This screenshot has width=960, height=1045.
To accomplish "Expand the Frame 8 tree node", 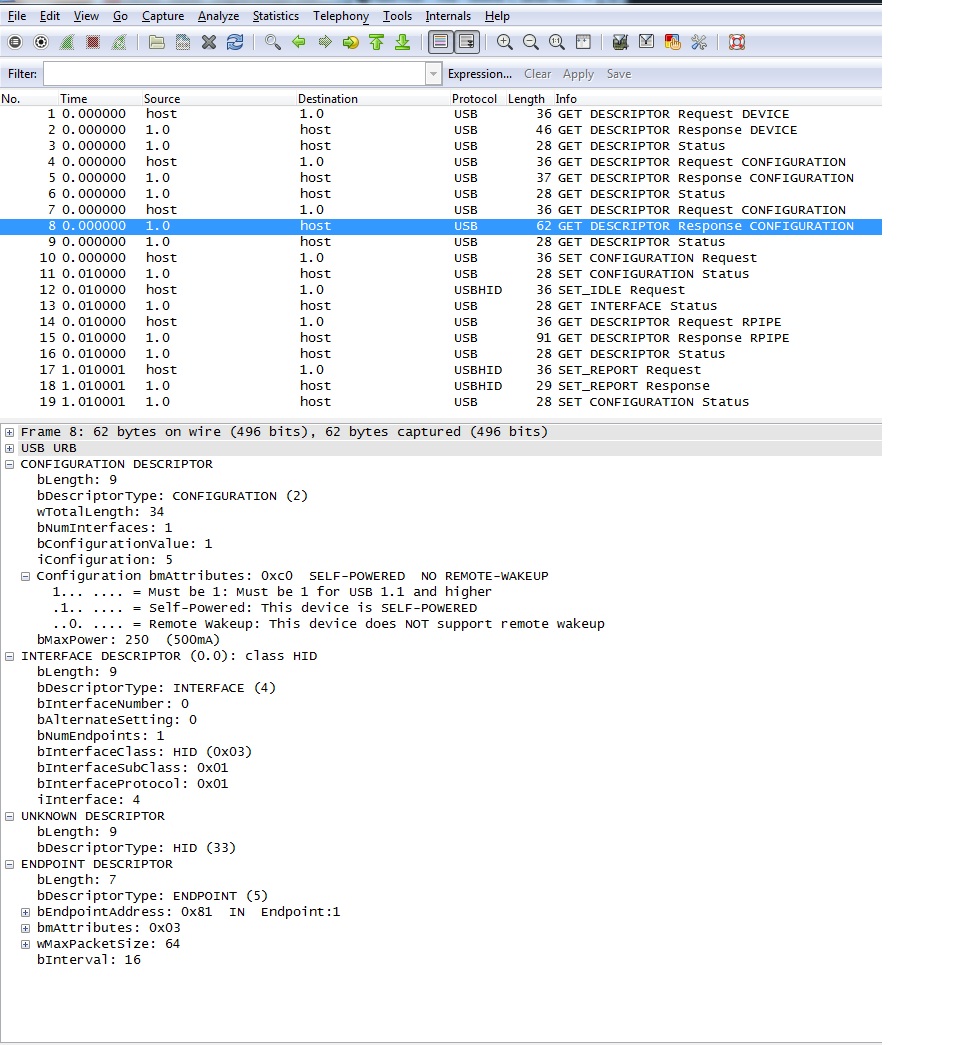I will (9, 433).
